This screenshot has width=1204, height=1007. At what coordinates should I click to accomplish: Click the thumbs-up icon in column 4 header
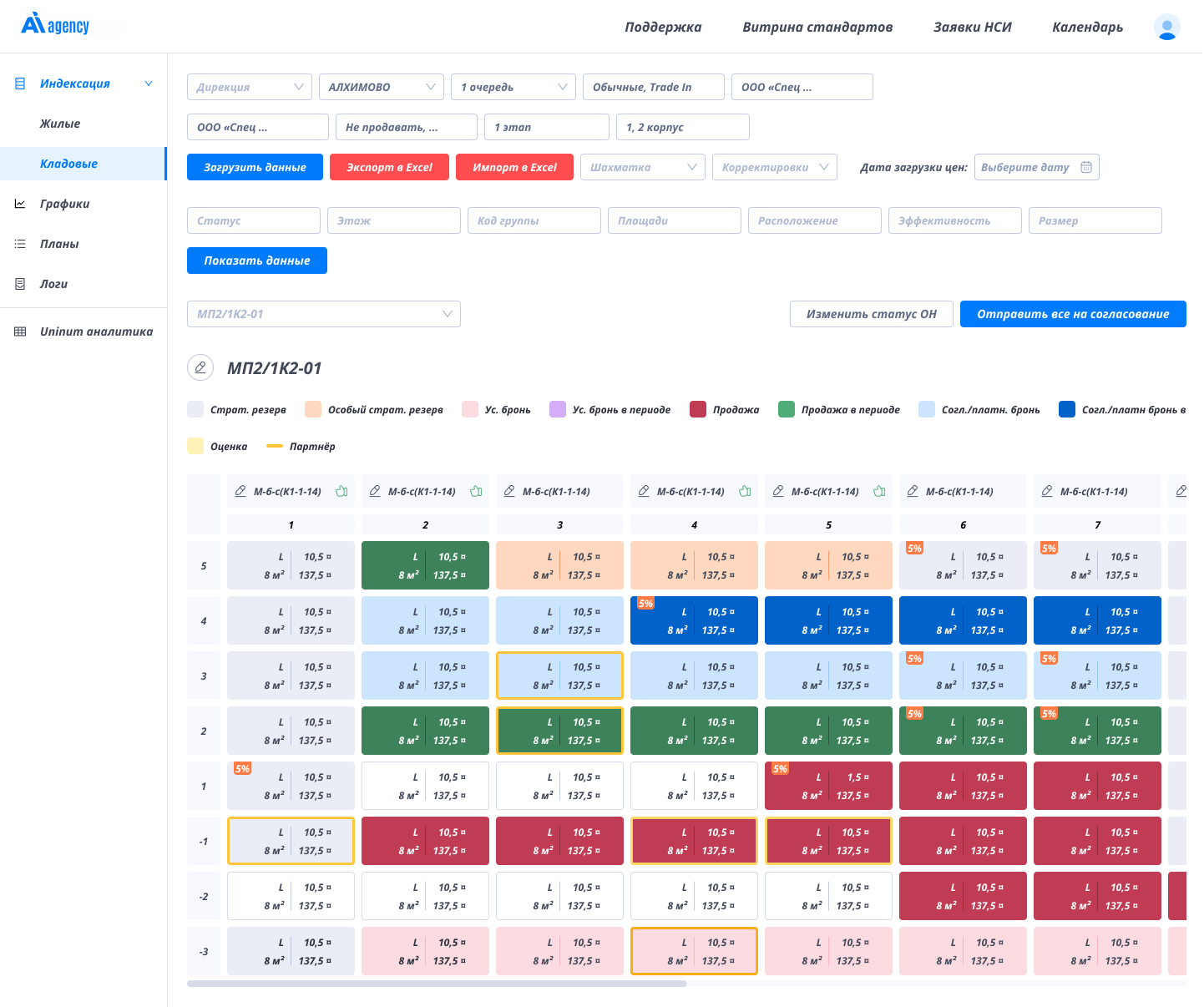pyautogui.click(x=745, y=492)
